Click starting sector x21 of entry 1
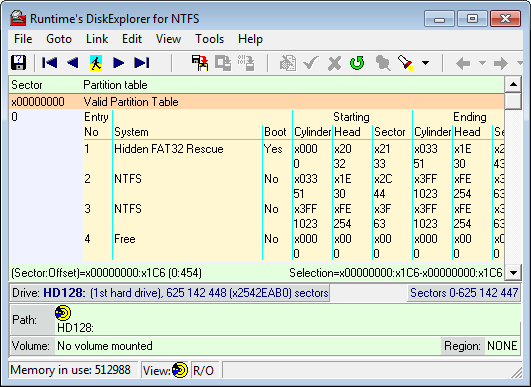 (x=382, y=149)
